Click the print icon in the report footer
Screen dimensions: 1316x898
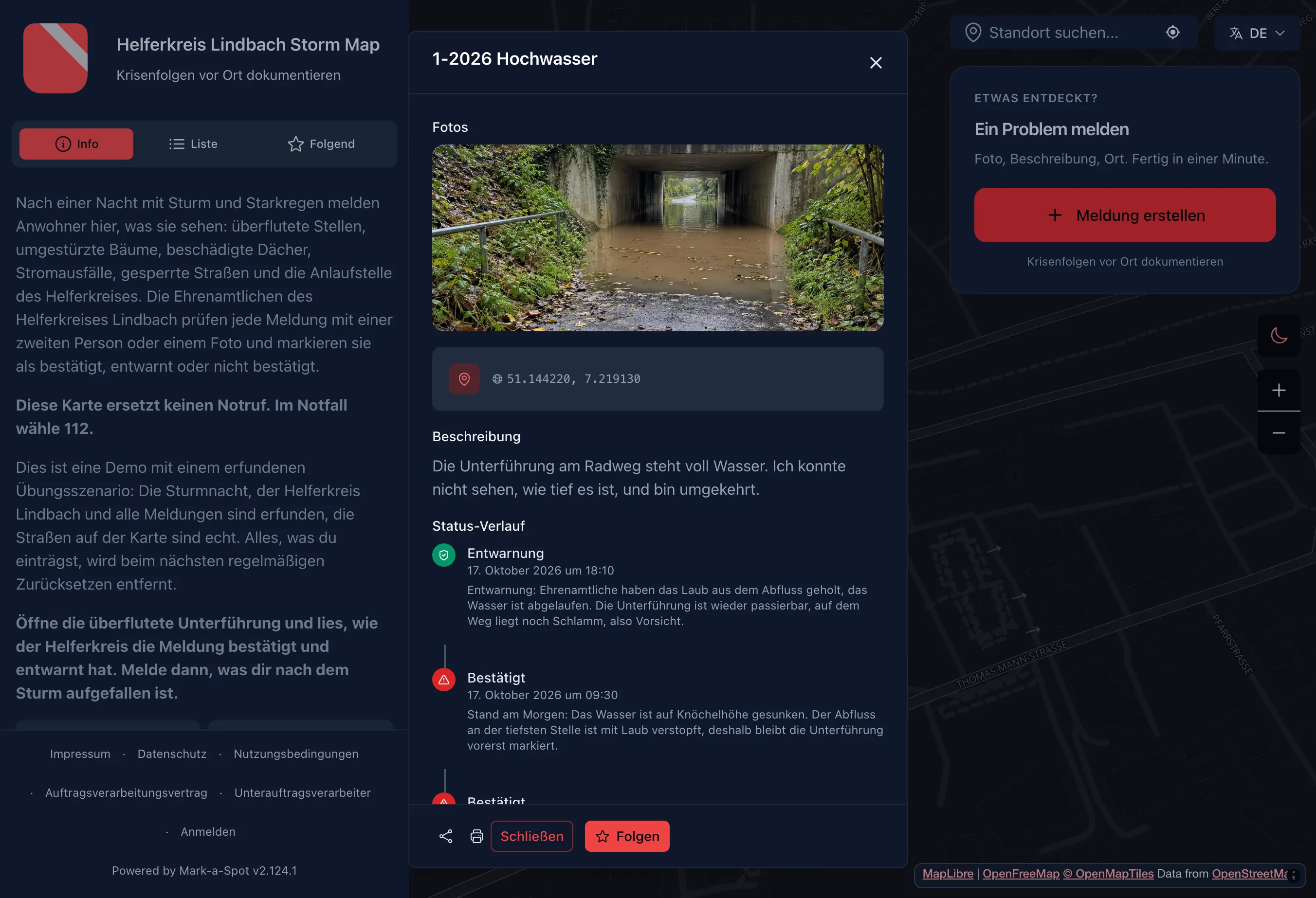pyautogui.click(x=477, y=836)
